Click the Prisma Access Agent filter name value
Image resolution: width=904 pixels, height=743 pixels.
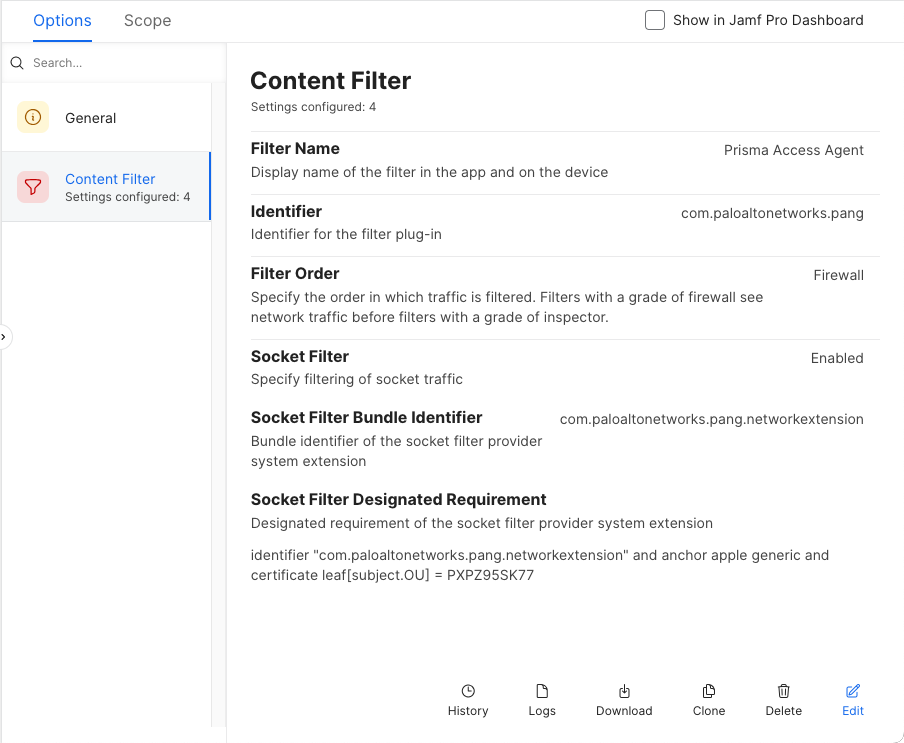(793, 150)
